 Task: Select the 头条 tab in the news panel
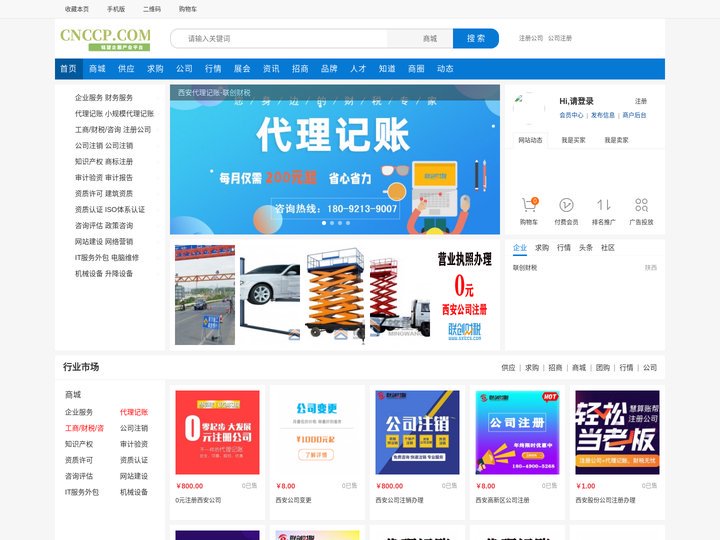point(585,248)
